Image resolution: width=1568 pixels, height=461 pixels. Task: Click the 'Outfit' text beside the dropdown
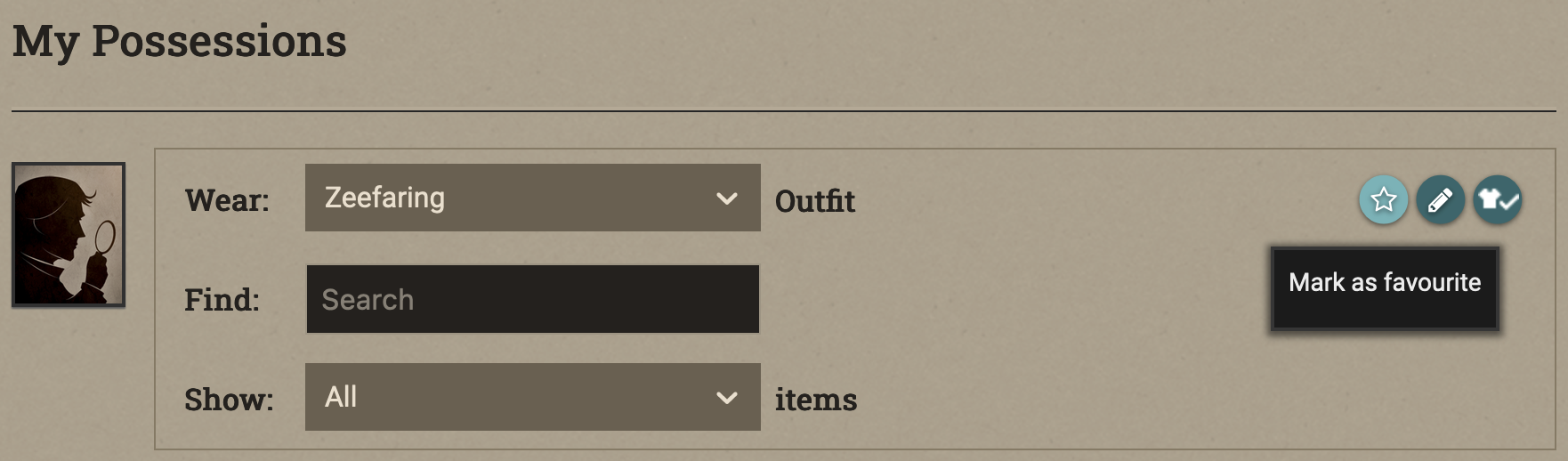tap(815, 201)
